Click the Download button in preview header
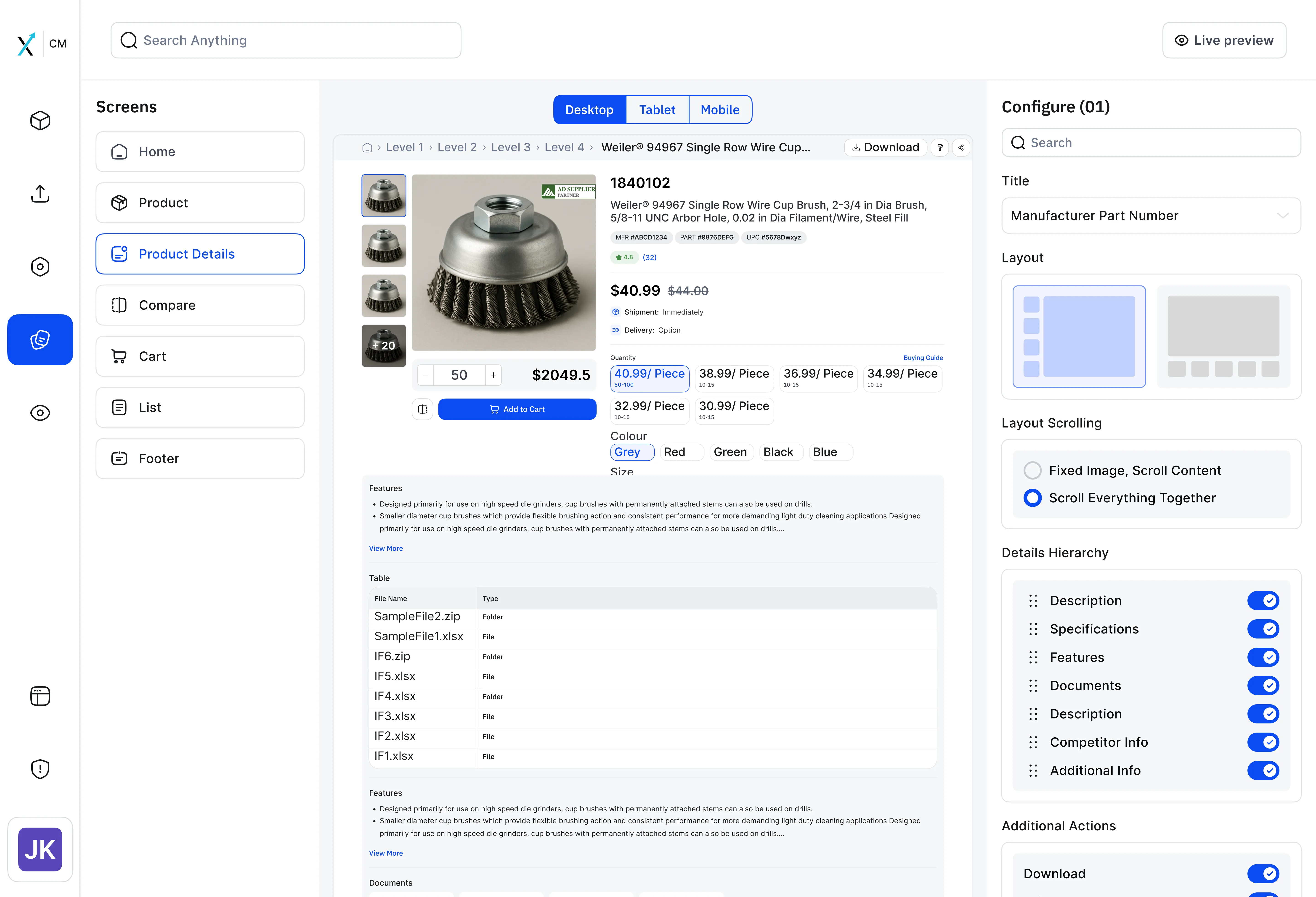The image size is (1316, 897). (x=886, y=148)
